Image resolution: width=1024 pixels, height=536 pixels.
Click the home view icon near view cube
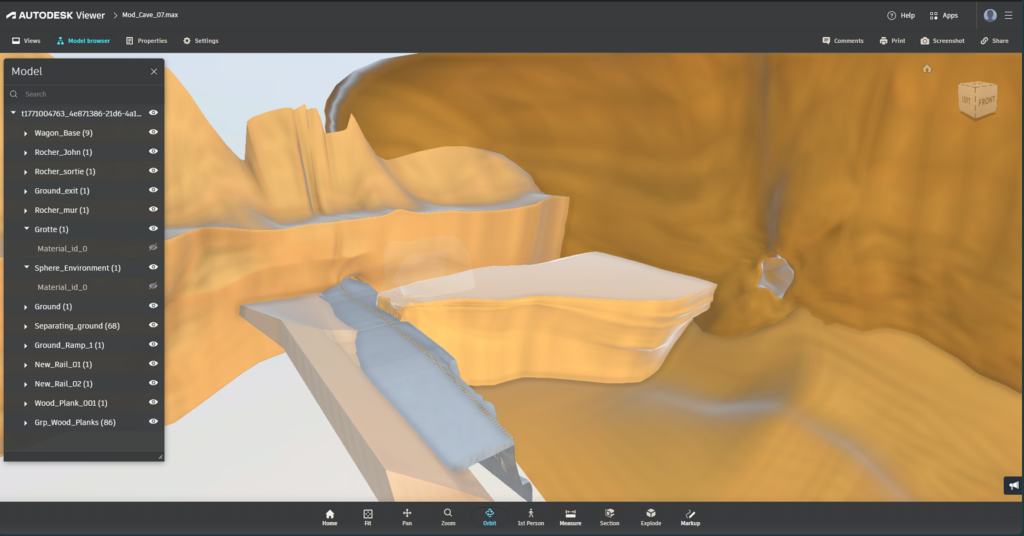coord(927,69)
